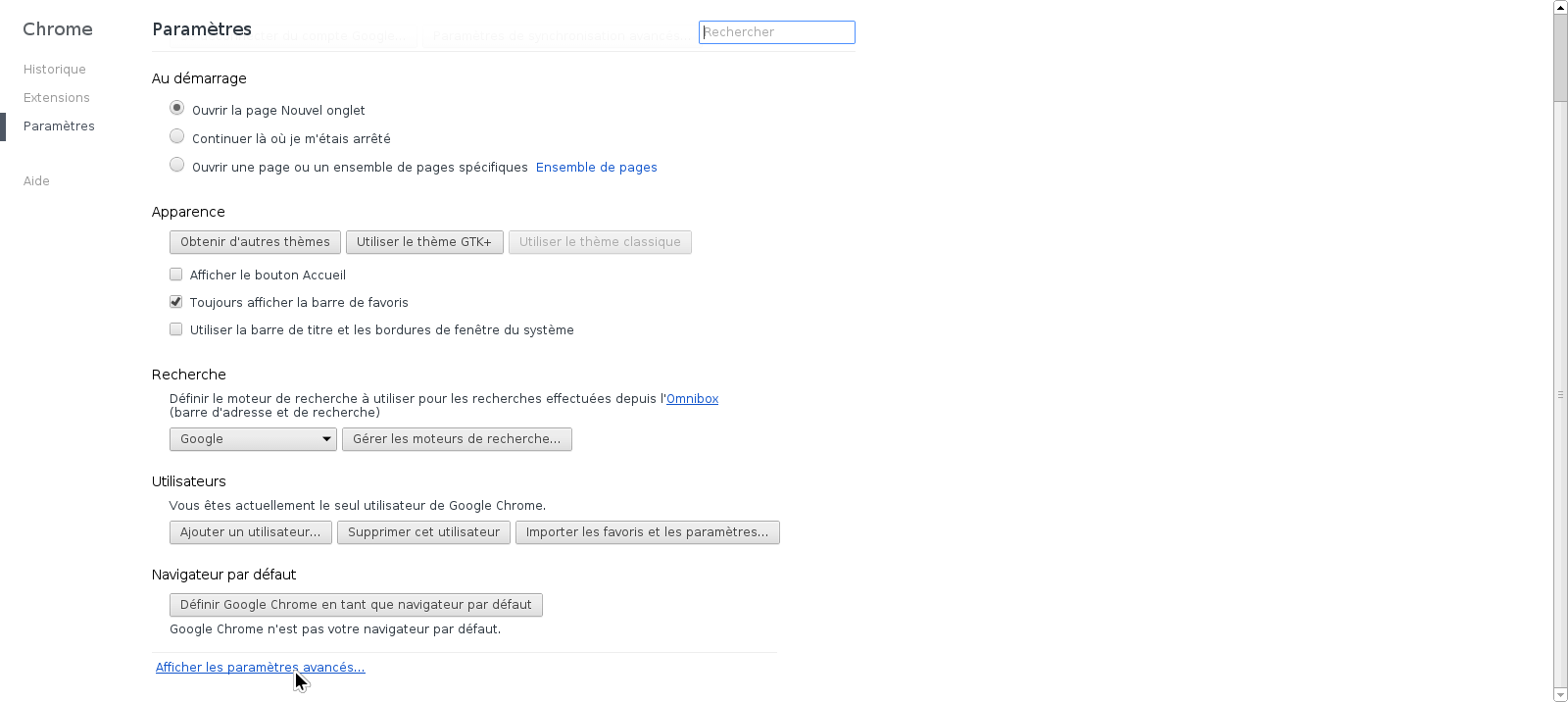Open the Omnibox help link

coord(692,399)
